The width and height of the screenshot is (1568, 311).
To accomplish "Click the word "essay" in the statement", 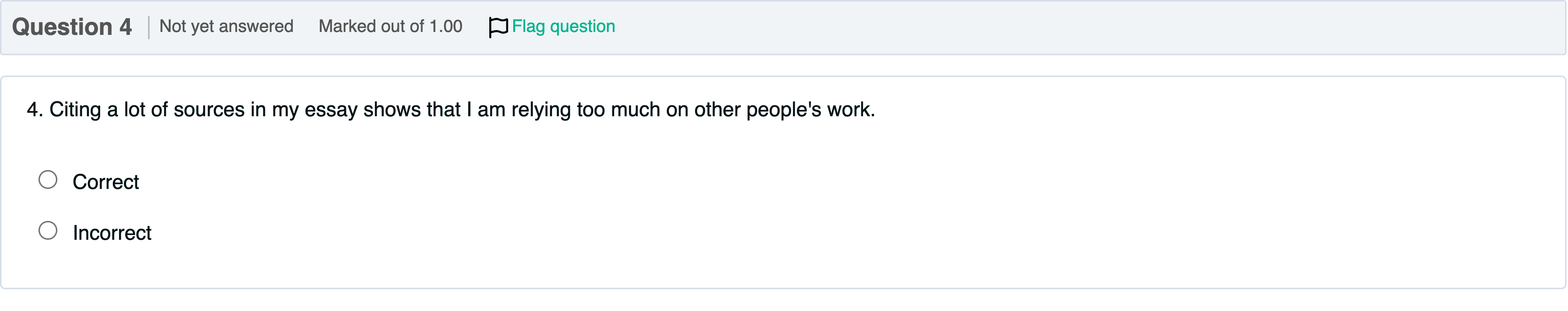I will click(331, 110).
